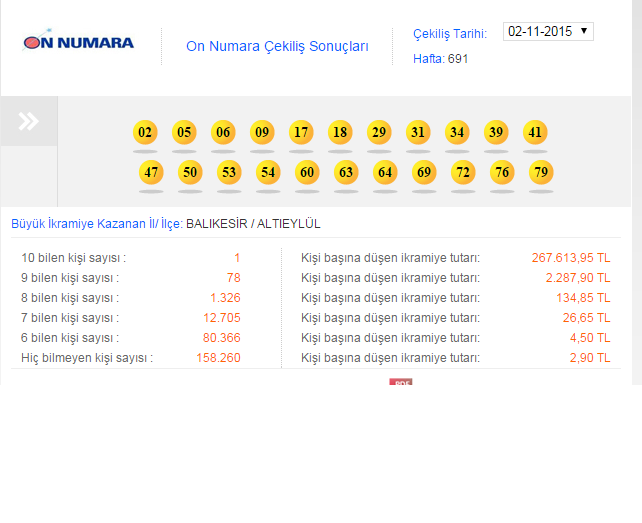Click the yellow ball numbered 64

[x=385, y=172]
